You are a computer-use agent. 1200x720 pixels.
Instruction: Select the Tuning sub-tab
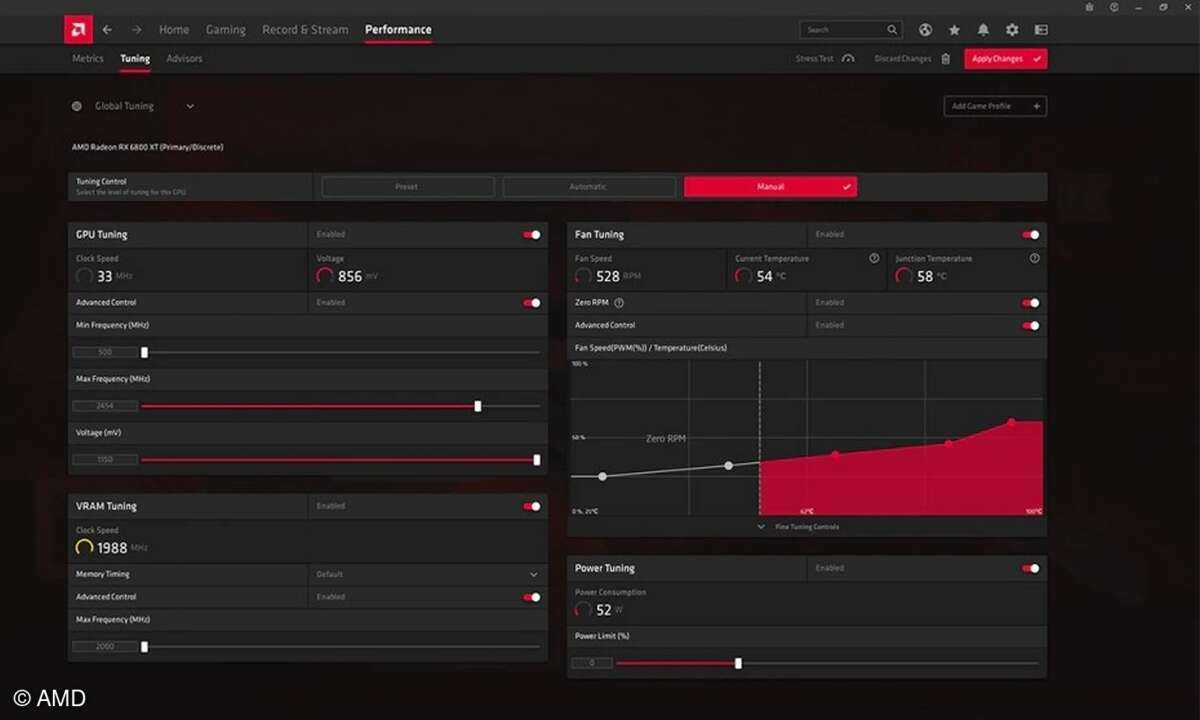(x=135, y=59)
